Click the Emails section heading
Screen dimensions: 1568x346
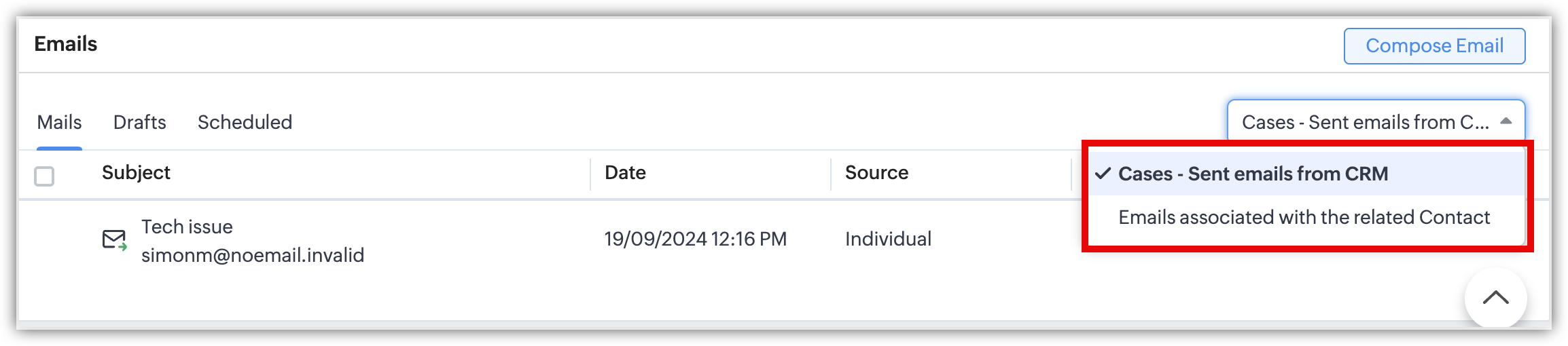[66, 44]
